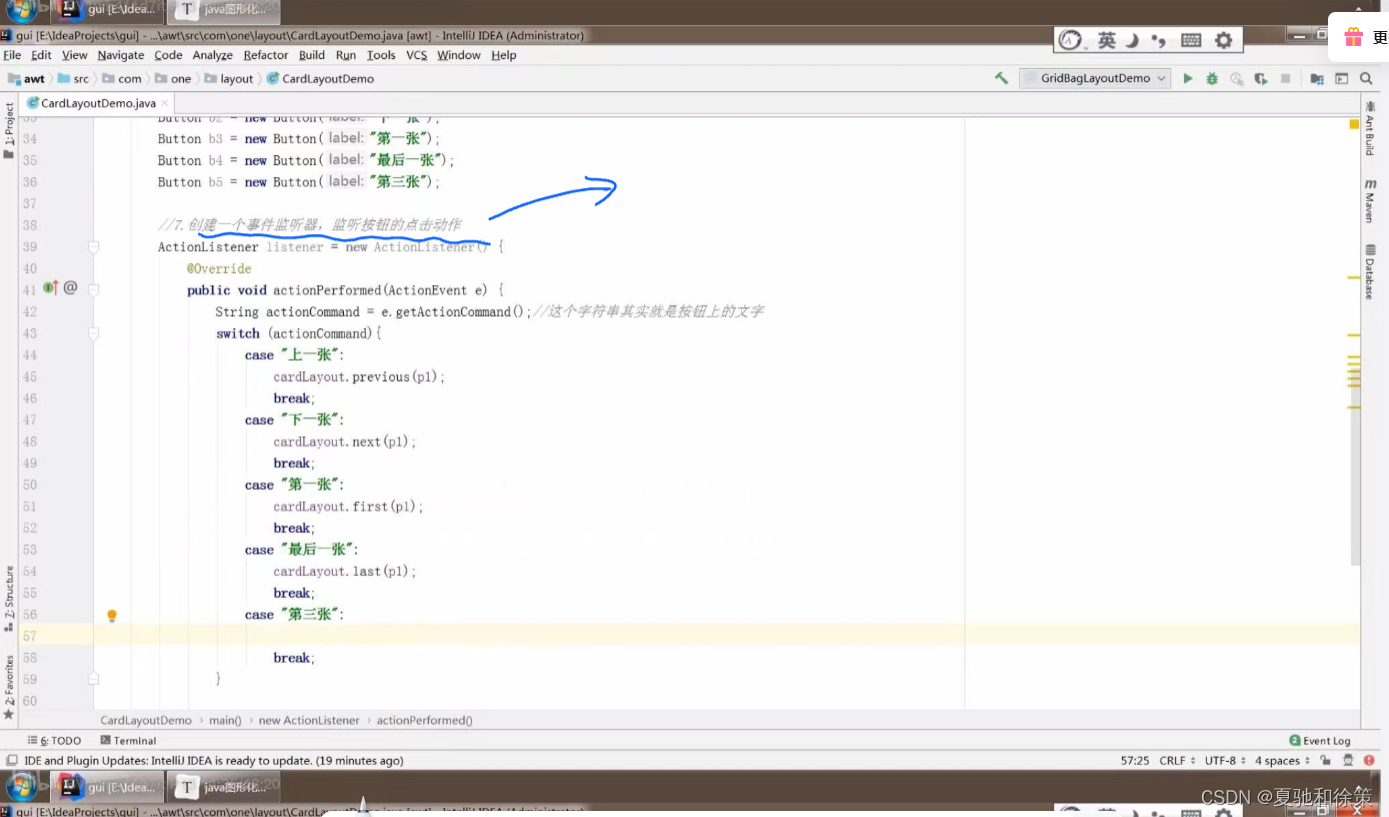1389x817 pixels.
Task: Click the IME soft keyboard icon
Action: pos(1191,40)
